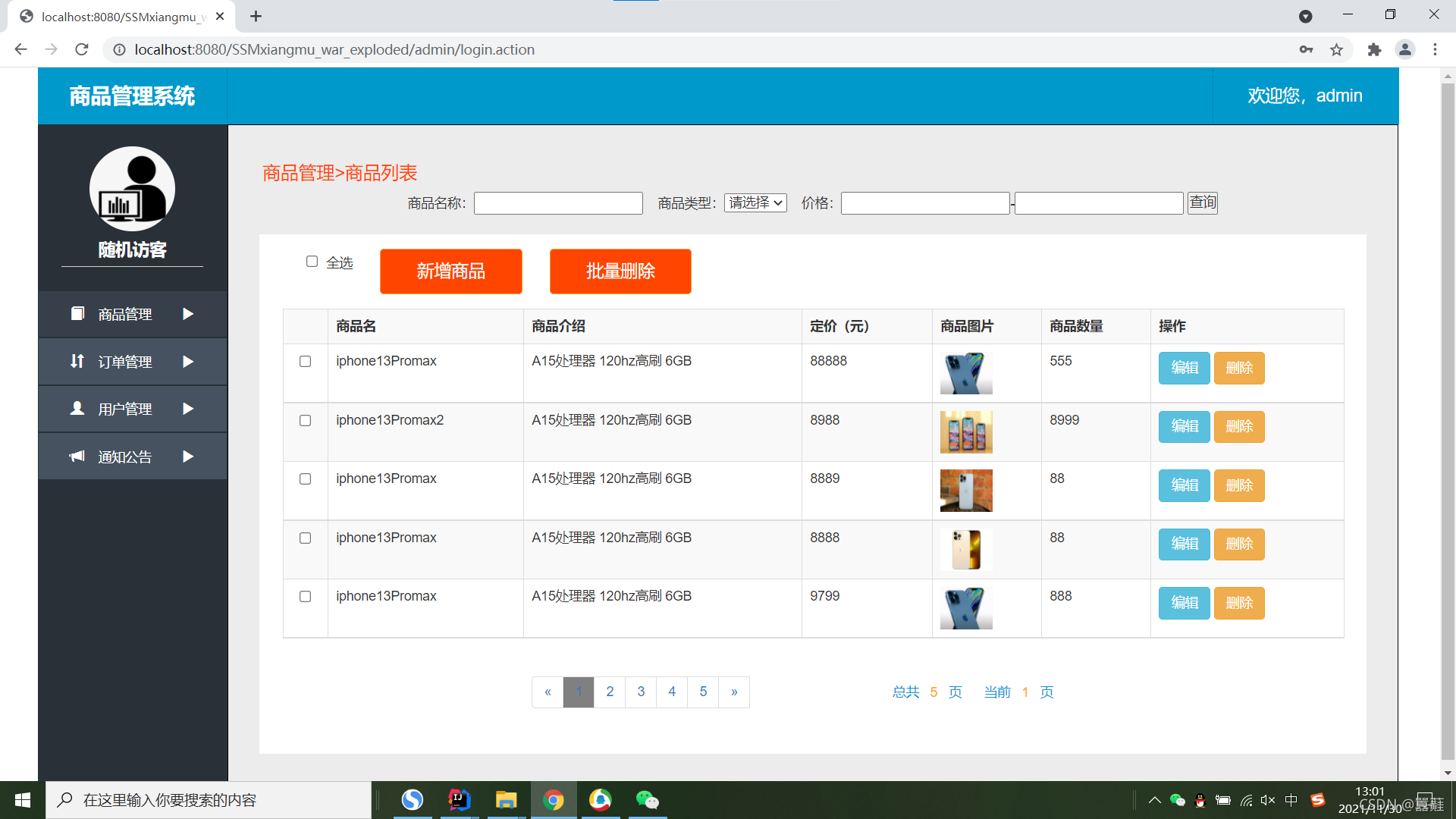Viewport: 1456px width, 819px height.
Task: Open WeChat from taskbar
Action: pyautogui.click(x=647, y=800)
